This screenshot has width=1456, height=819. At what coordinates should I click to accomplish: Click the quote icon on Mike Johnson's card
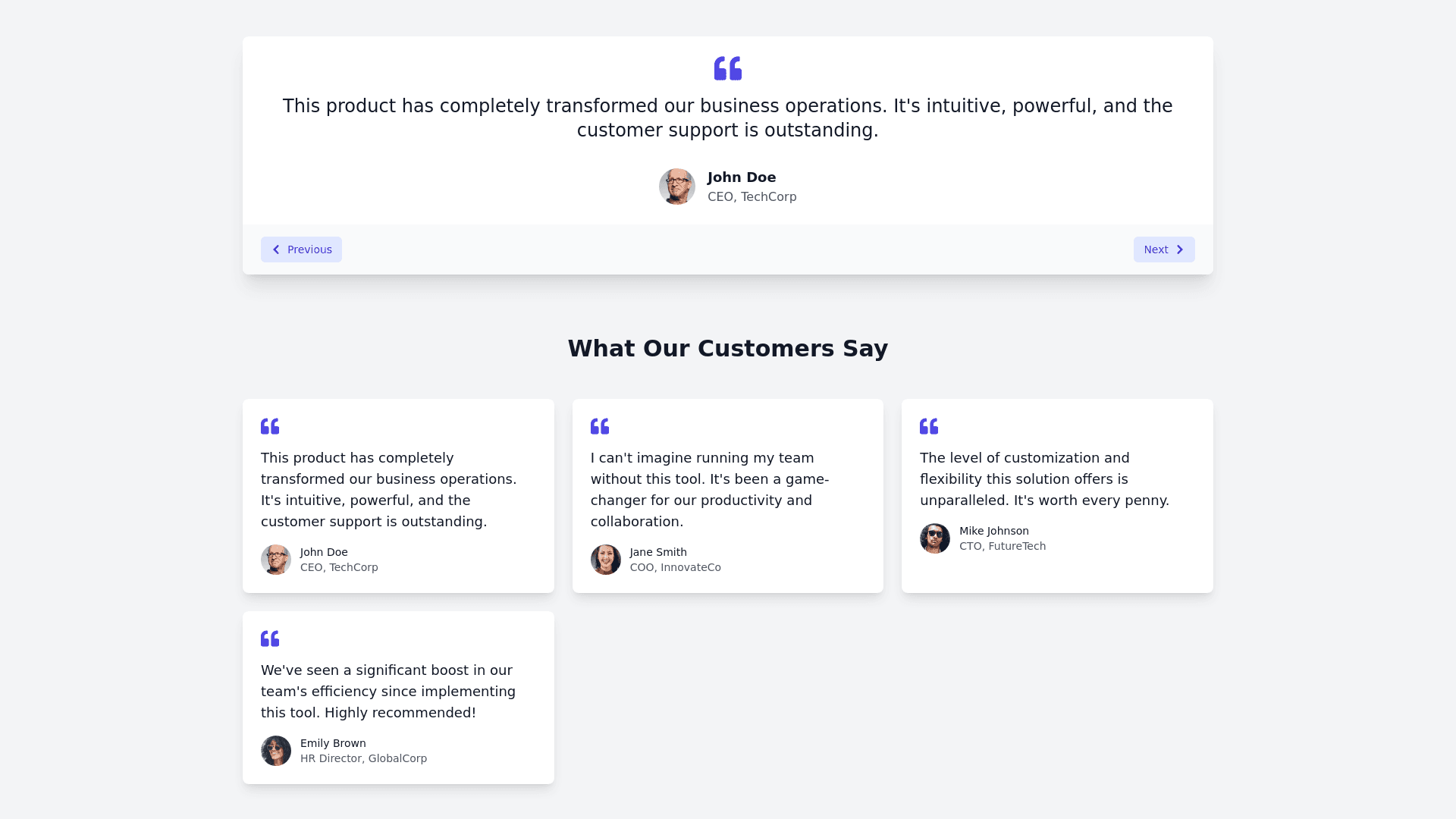coord(929,426)
